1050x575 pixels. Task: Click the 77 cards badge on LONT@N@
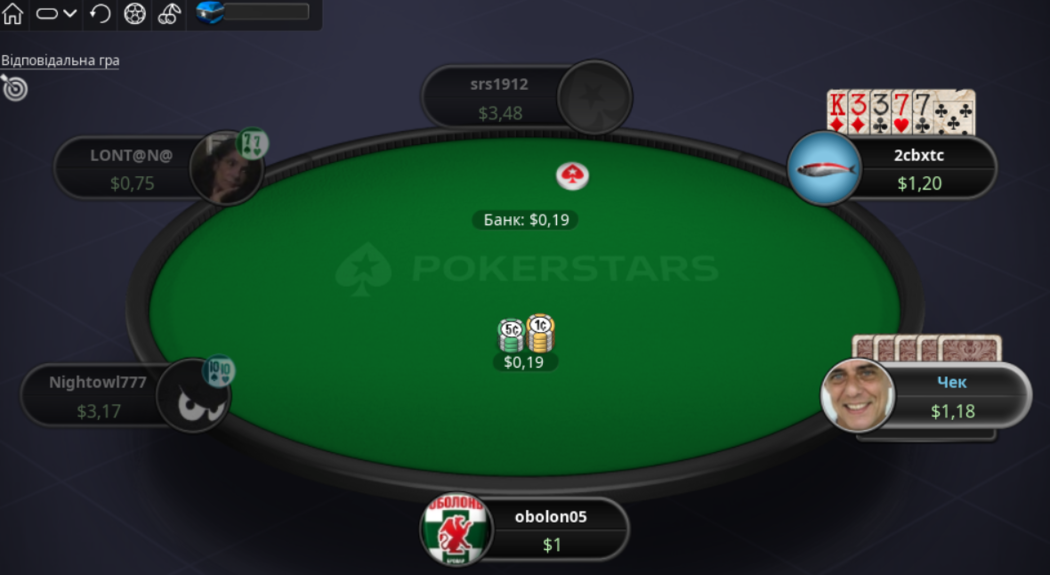(252, 143)
